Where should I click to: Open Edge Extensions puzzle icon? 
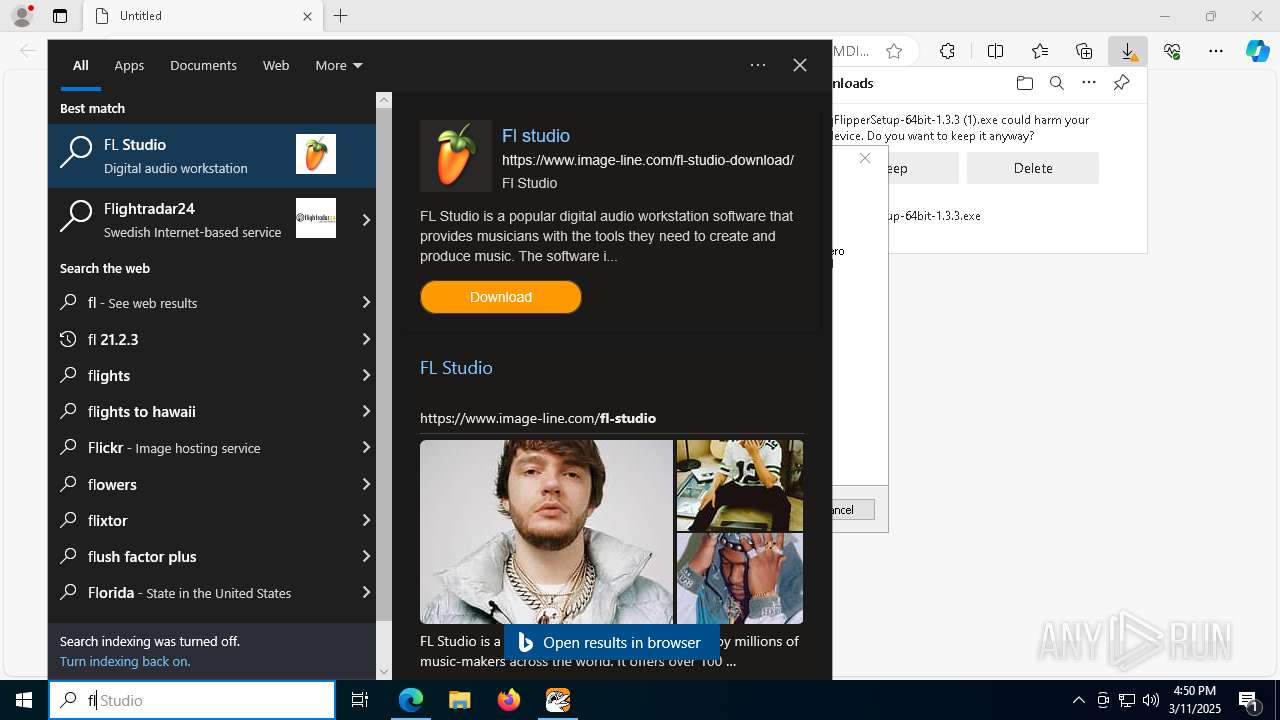point(947,51)
